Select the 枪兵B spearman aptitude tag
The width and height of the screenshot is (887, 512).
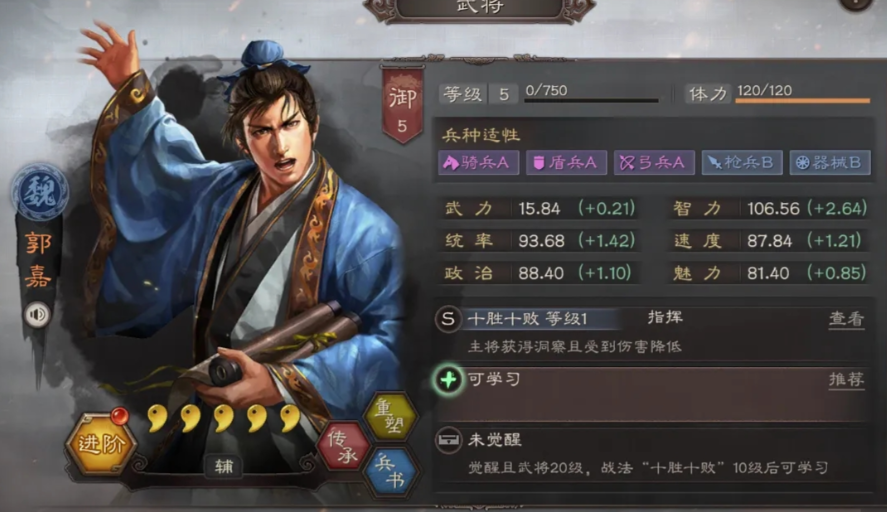click(x=742, y=163)
